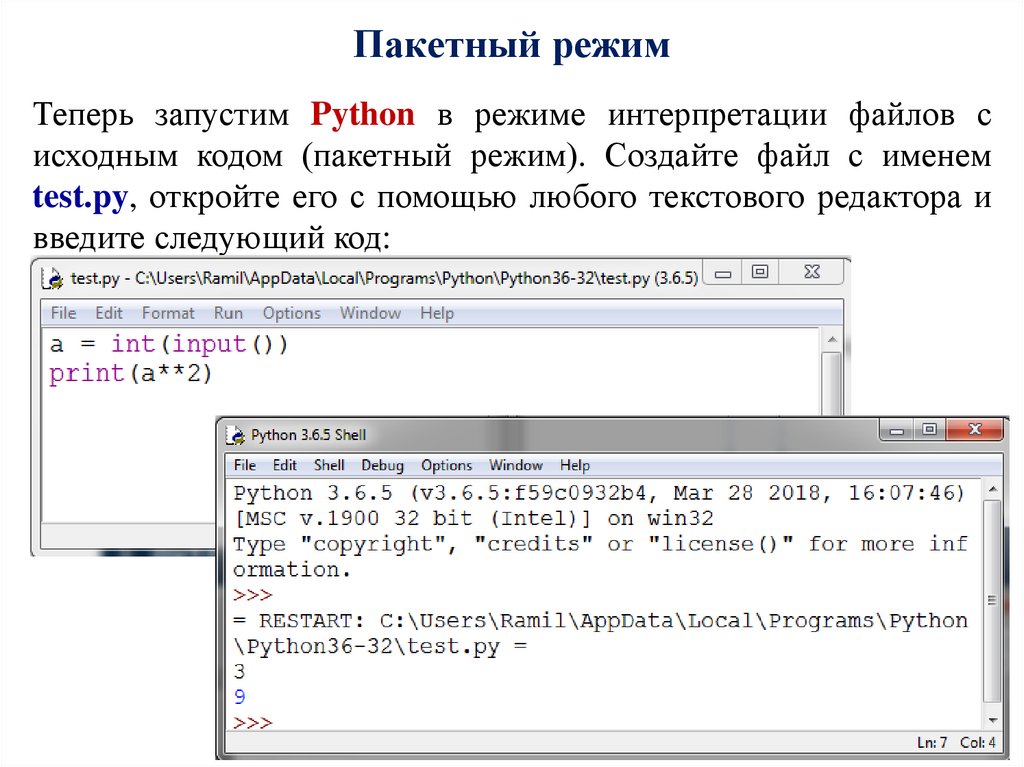Screen dimensions: 1024x767
Task: Maximize the test.py editor window
Action: pos(760,273)
